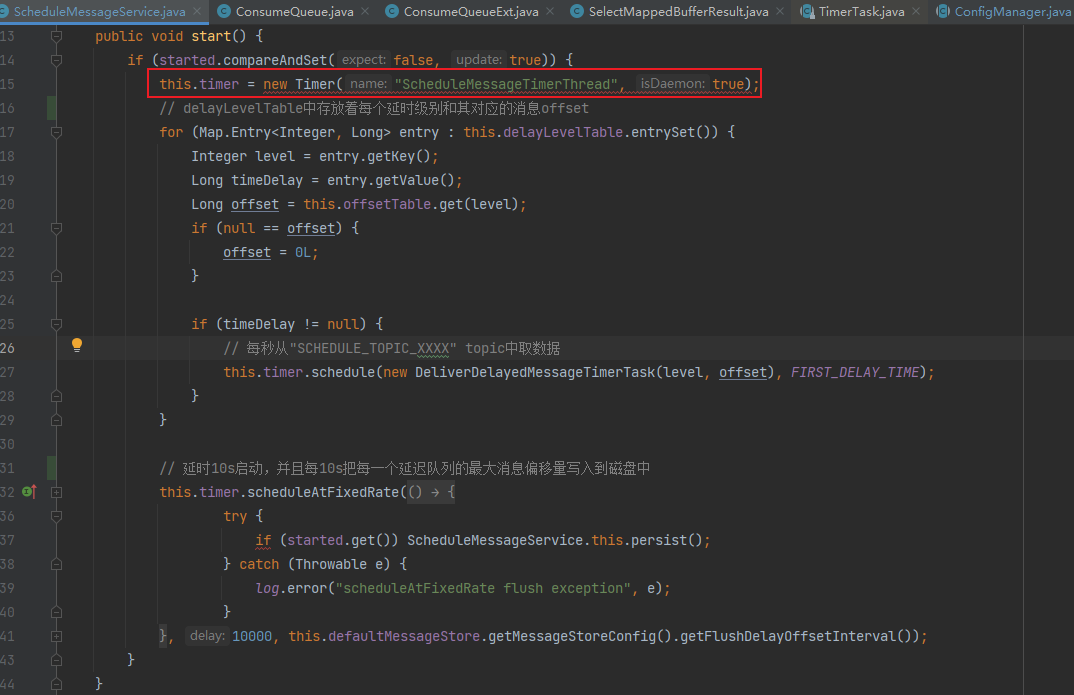Click the 'Long timeDelay' variable declaration

click(247, 180)
